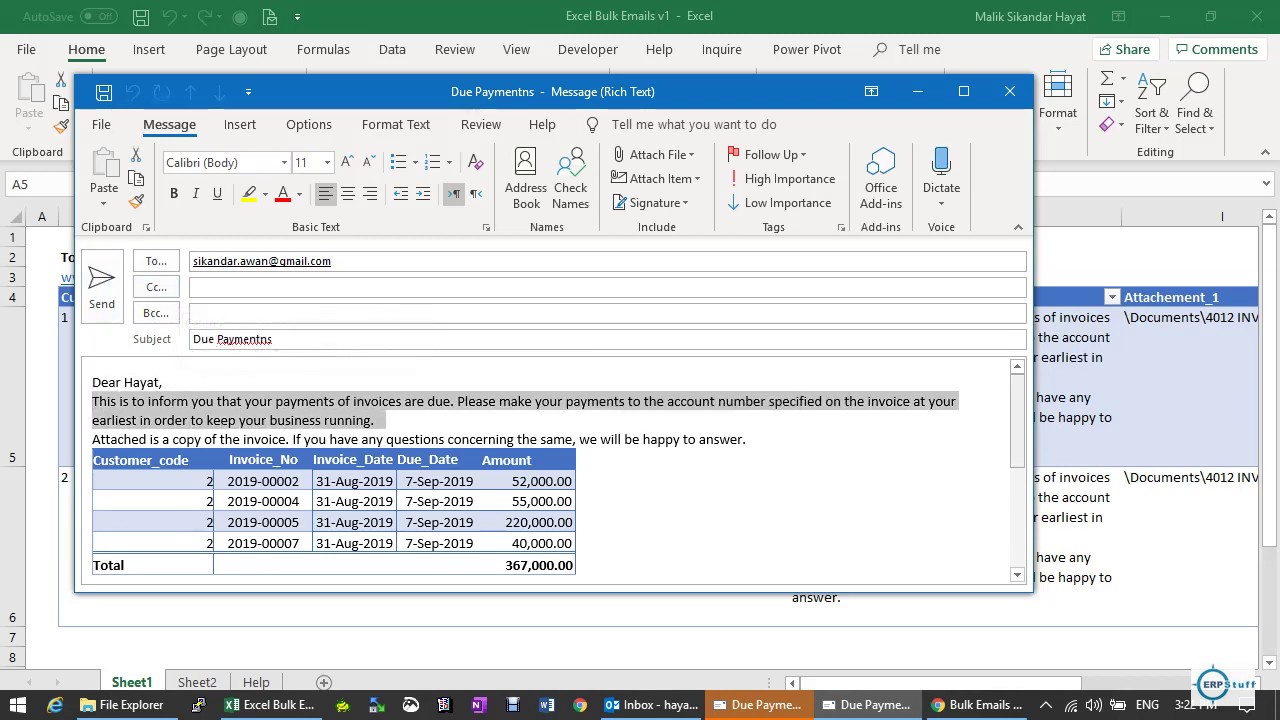This screenshot has width=1280, height=720.
Task: Copy selection icon in message Clipboard group
Action: (136, 179)
